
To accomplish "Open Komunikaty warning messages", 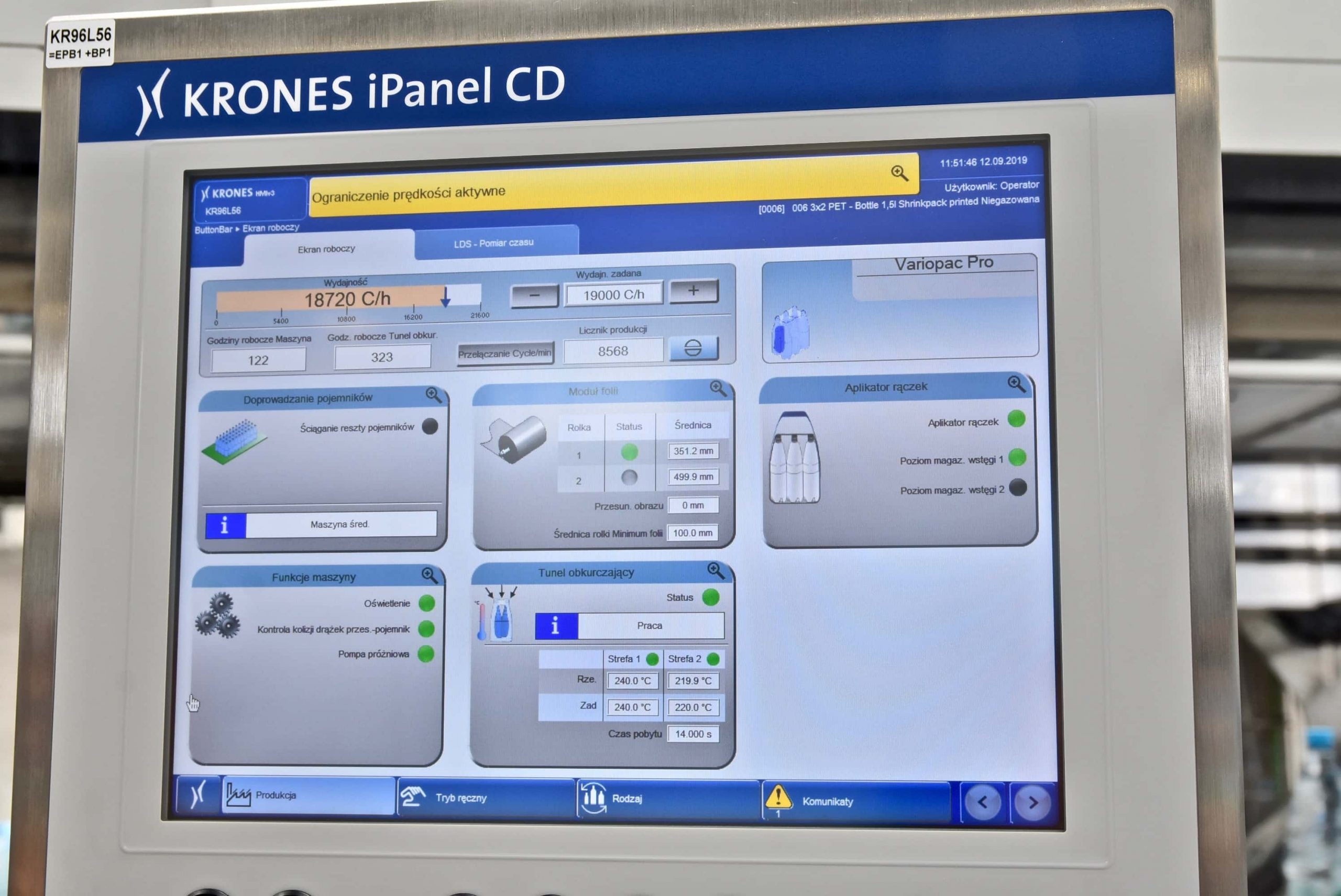I will tap(856, 800).
